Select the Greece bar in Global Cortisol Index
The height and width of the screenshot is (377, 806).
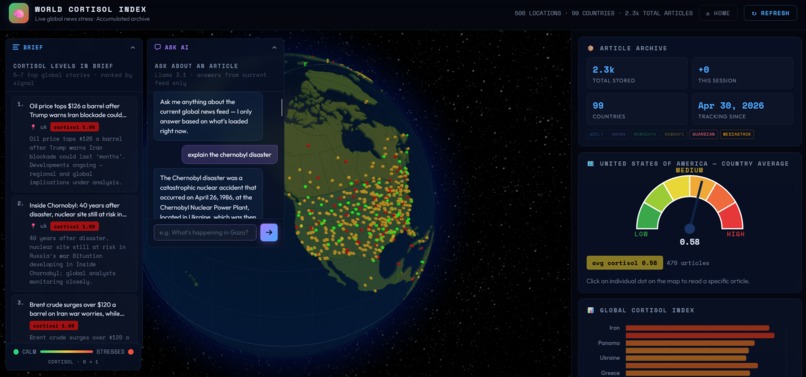pos(687,373)
